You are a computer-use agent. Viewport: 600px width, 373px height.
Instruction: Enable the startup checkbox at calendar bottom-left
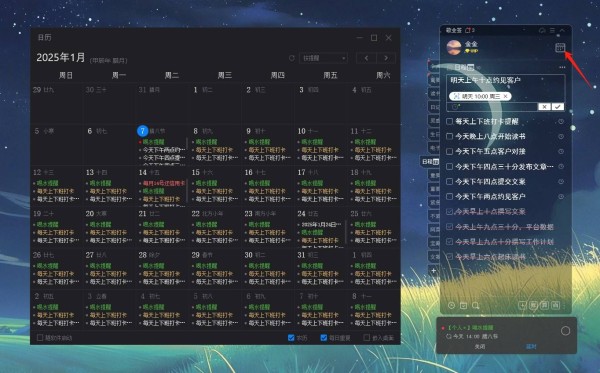[40, 338]
